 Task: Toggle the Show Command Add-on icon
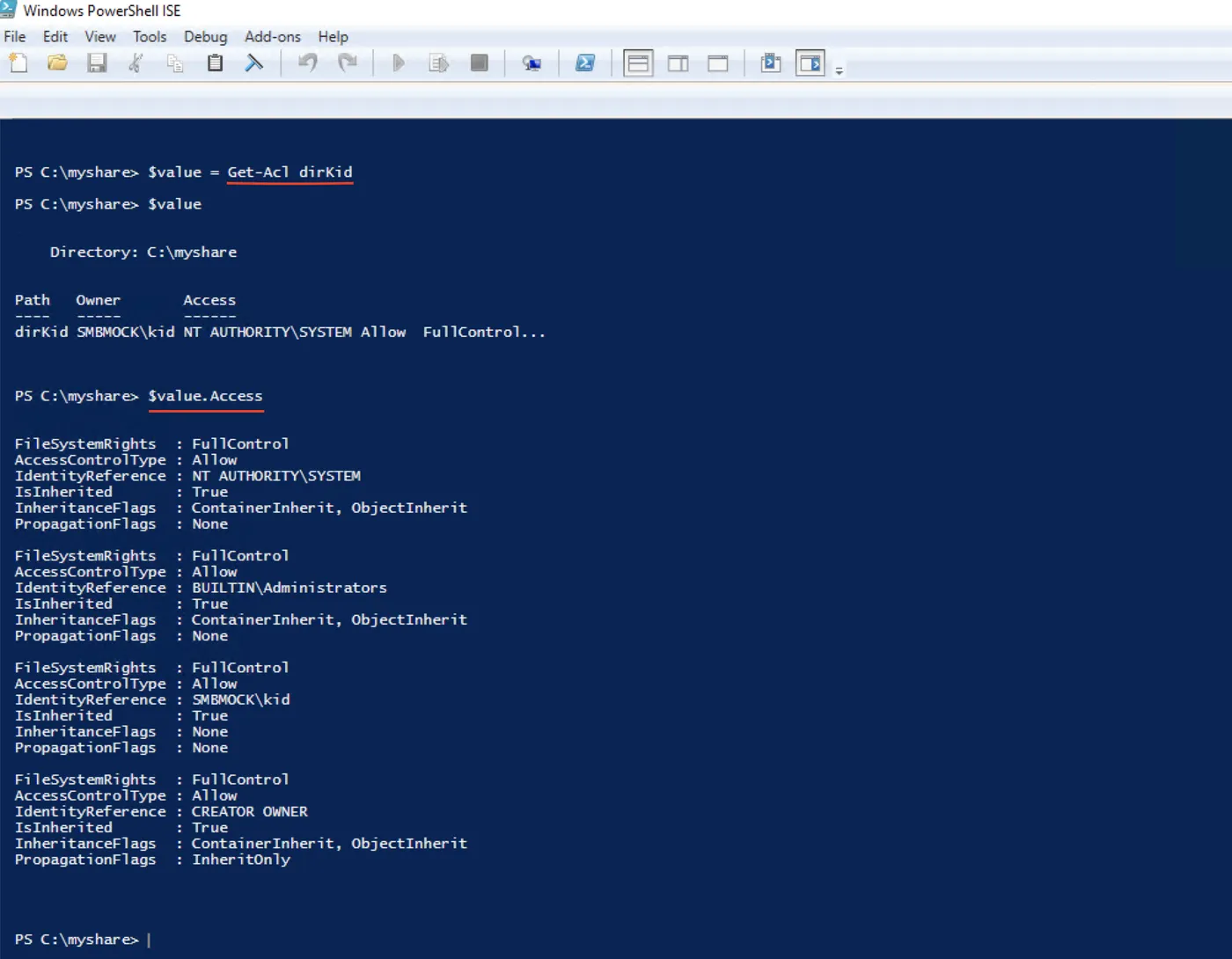click(x=810, y=63)
